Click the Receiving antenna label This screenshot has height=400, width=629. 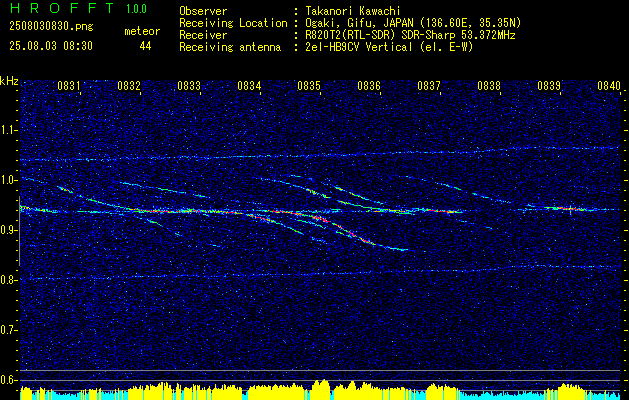click(230, 47)
